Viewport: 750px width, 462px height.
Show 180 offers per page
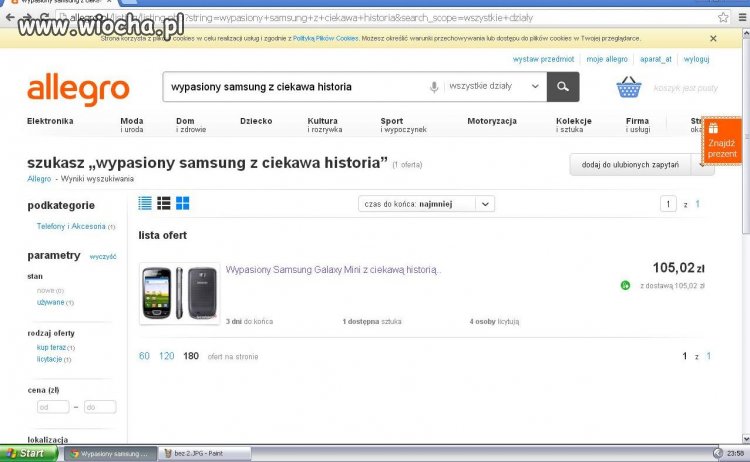tap(191, 356)
